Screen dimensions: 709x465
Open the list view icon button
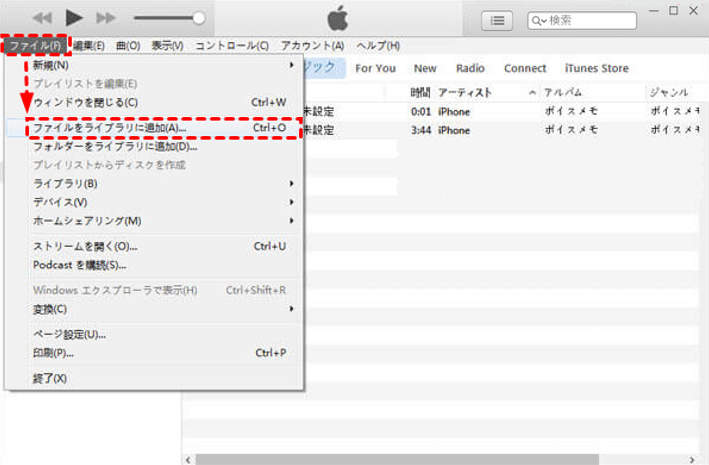pyautogui.click(x=497, y=20)
